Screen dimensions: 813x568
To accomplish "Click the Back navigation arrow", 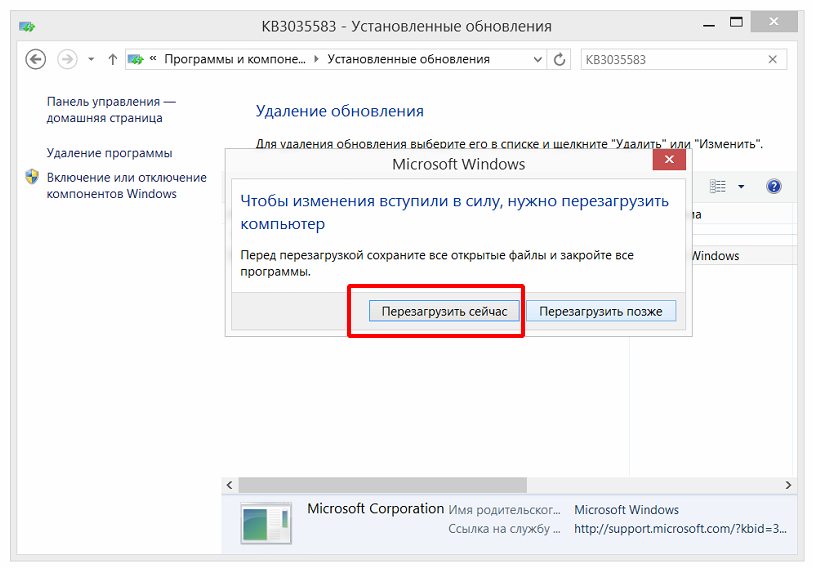I will pos(36,59).
